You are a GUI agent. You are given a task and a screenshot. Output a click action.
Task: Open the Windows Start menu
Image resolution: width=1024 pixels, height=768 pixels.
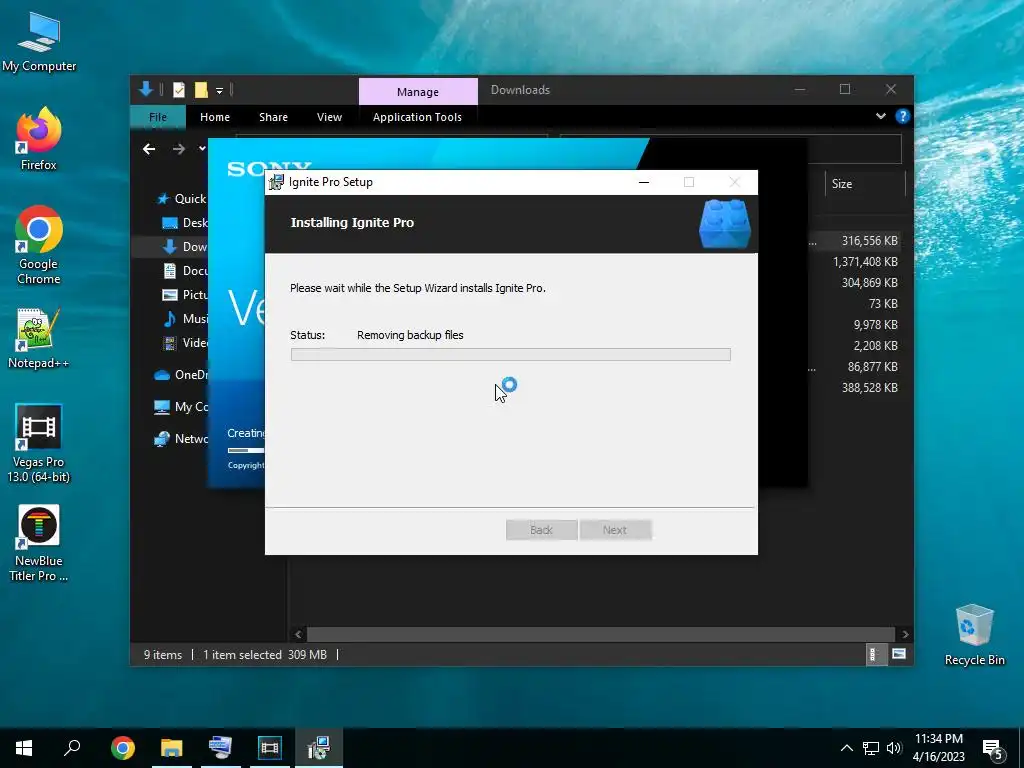tap(24, 748)
